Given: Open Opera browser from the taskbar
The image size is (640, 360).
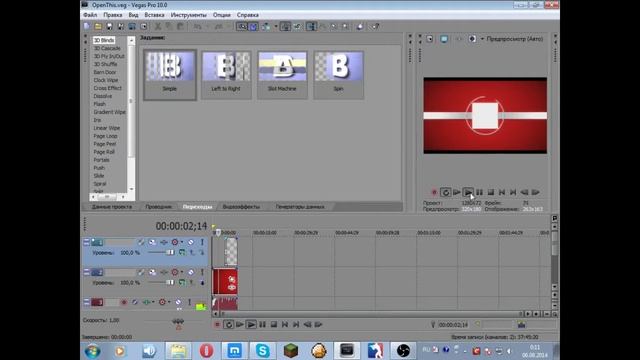Looking at the screenshot, I should coord(206,351).
